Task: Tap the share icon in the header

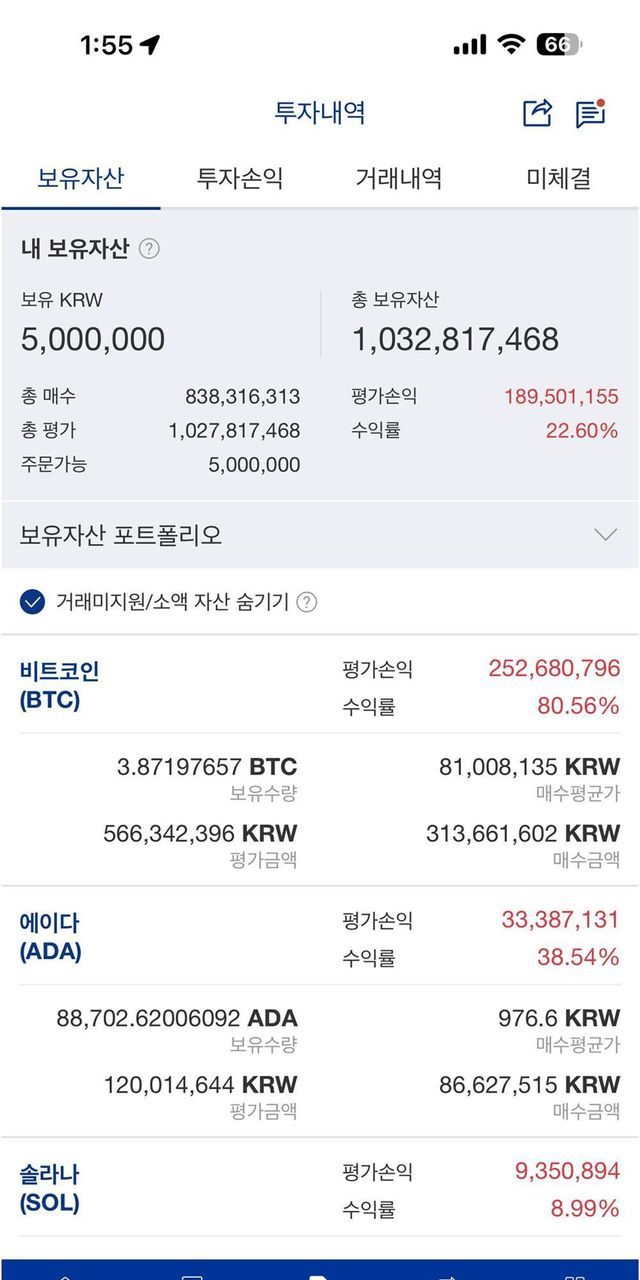Action: coord(537,113)
